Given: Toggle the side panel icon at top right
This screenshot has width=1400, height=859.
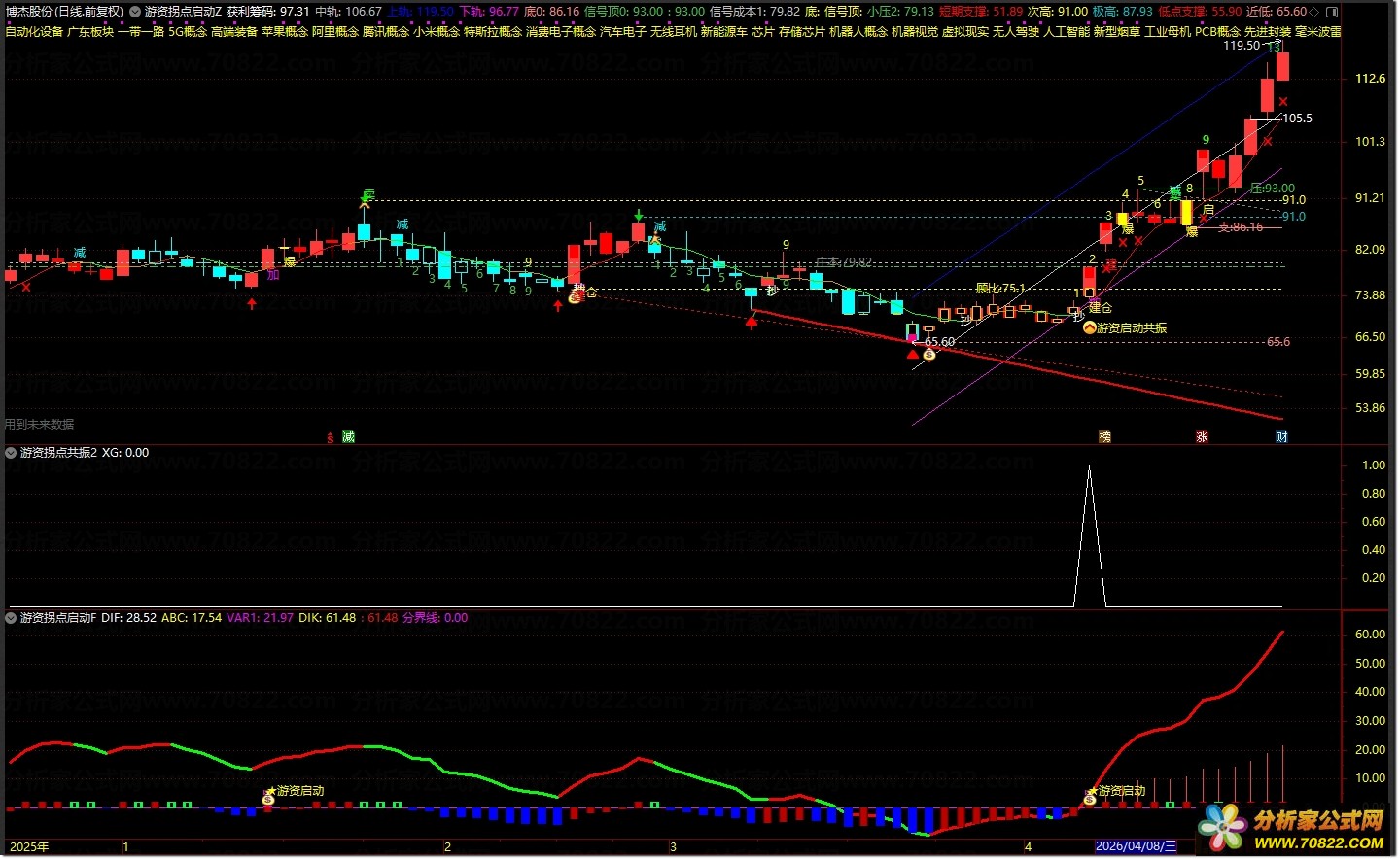Looking at the screenshot, I should pyautogui.click(x=1333, y=12).
